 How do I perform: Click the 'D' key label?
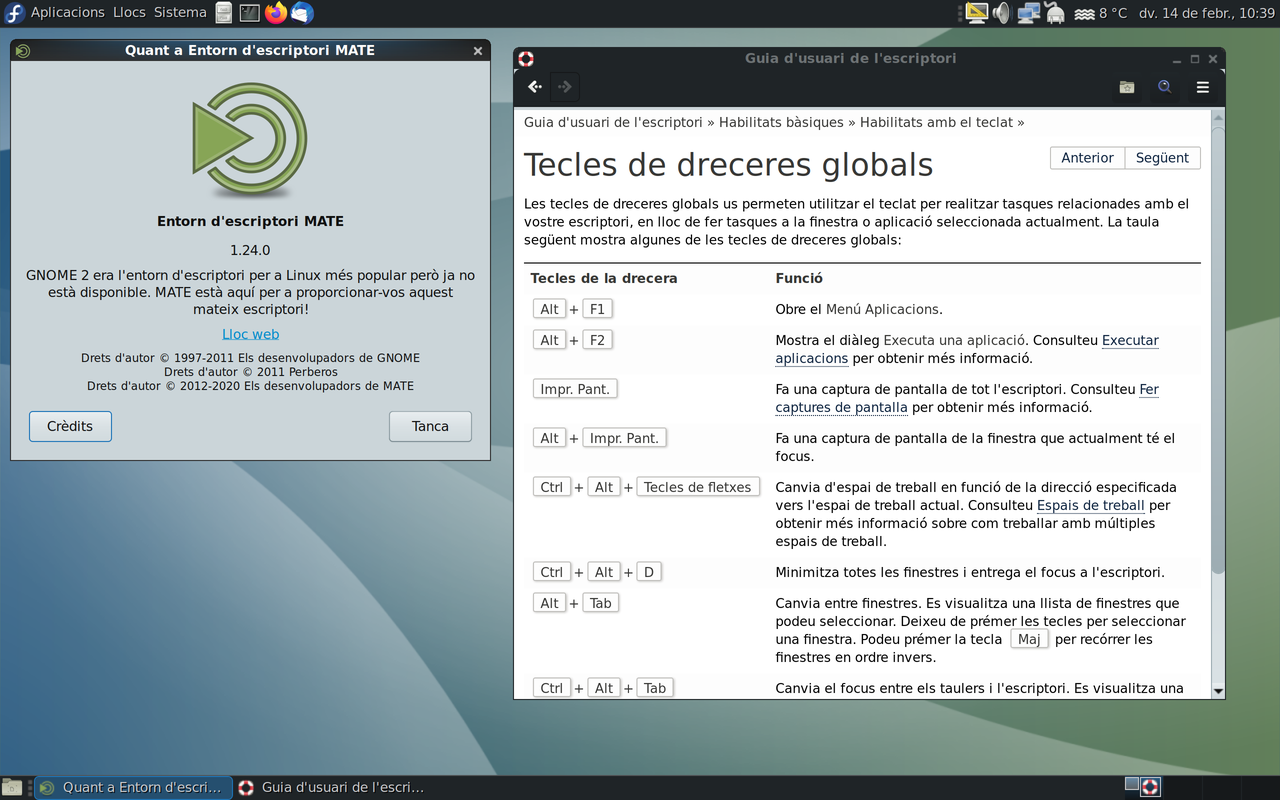click(649, 572)
